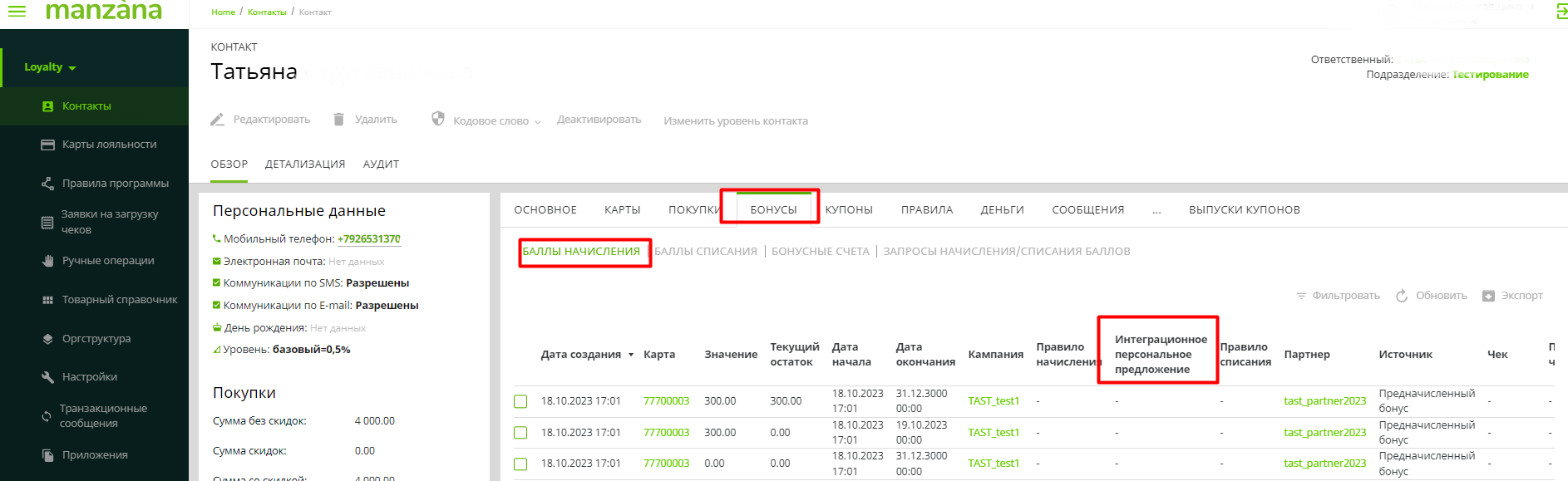Open tast_partner2023 link in first row
This screenshot has height=481, width=1568.
tap(1324, 401)
